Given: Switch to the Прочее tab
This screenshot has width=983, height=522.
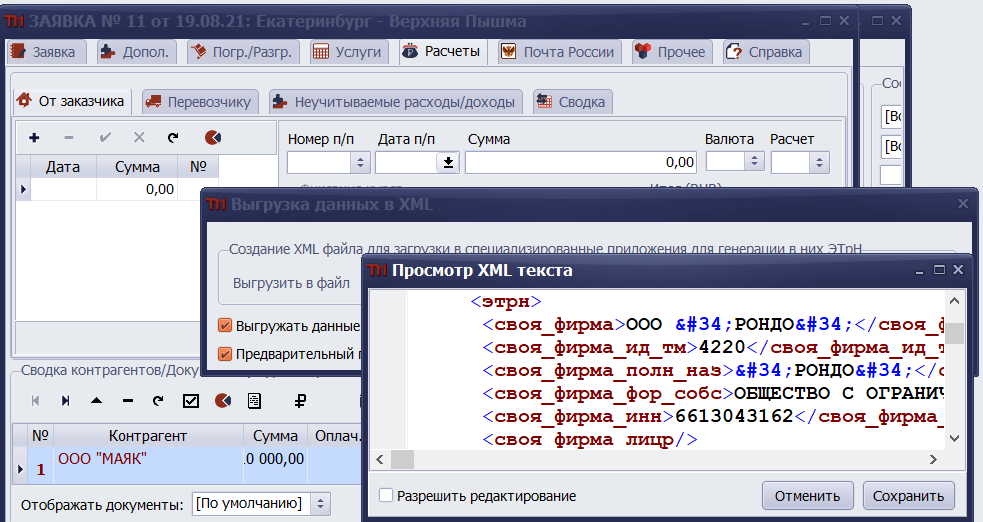Looking at the screenshot, I should (670, 52).
